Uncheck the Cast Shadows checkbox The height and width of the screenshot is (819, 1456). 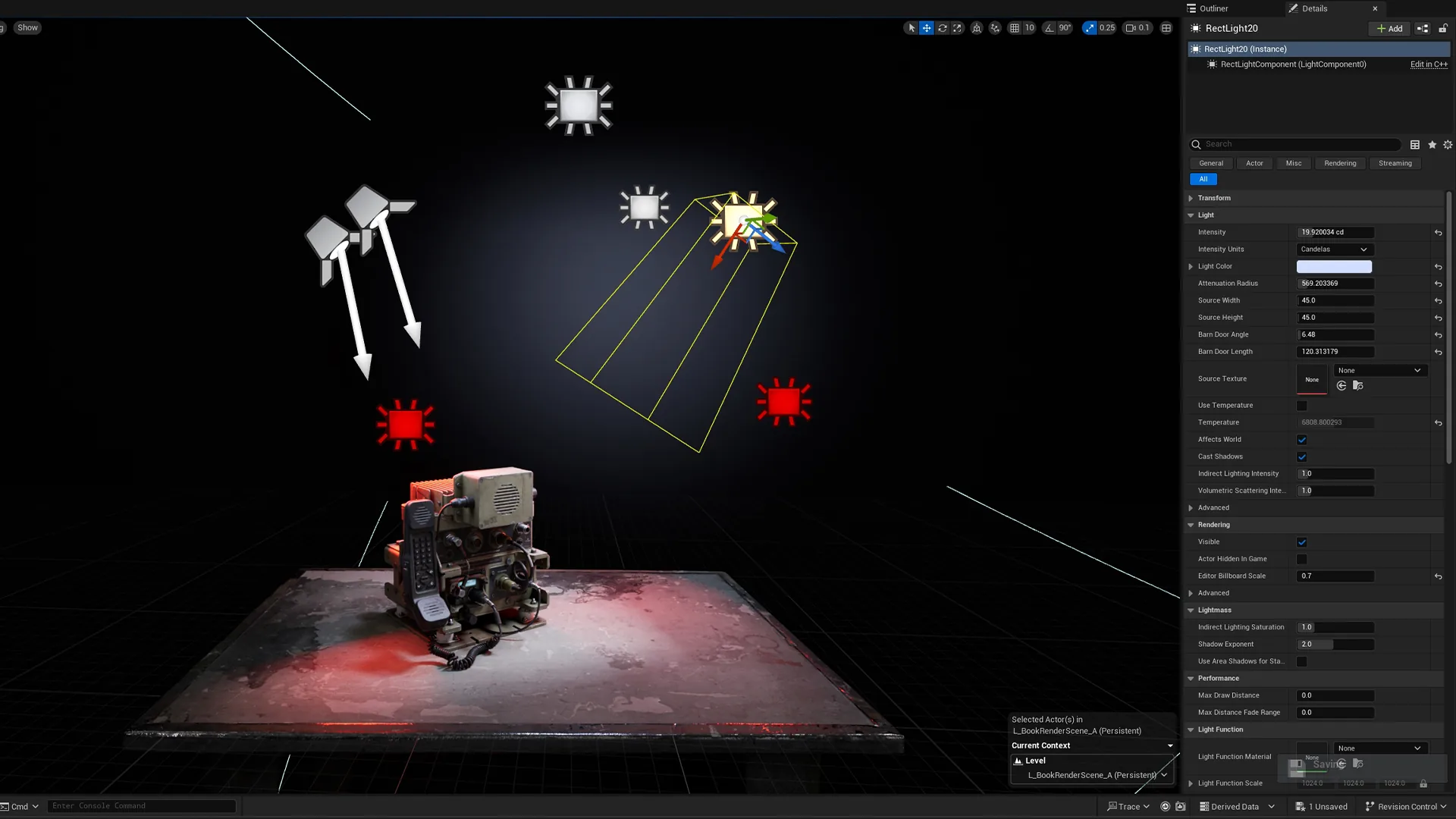(x=1302, y=457)
